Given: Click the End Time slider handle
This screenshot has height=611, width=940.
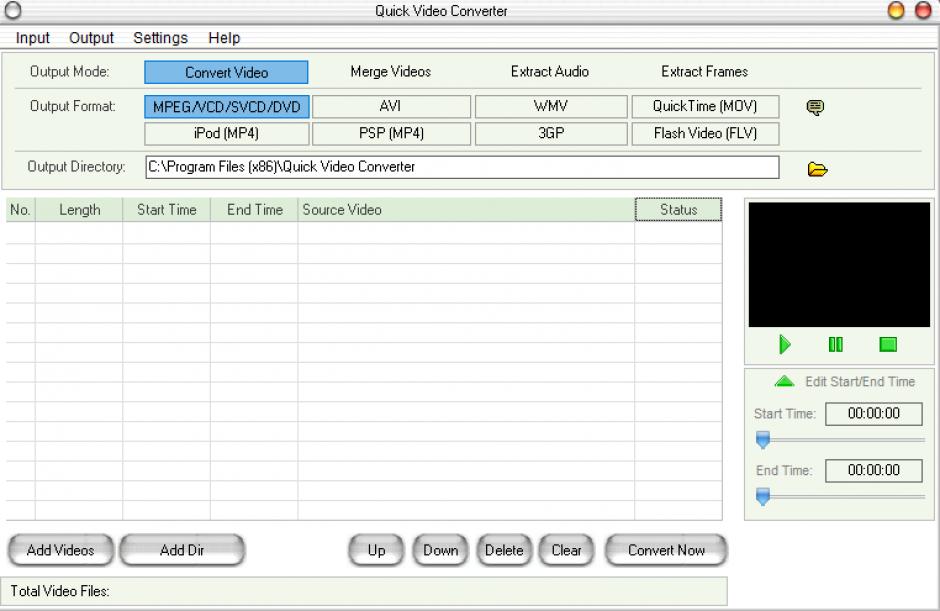Looking at the screenshot, I should pyautogui.click(x=763, y=496).
